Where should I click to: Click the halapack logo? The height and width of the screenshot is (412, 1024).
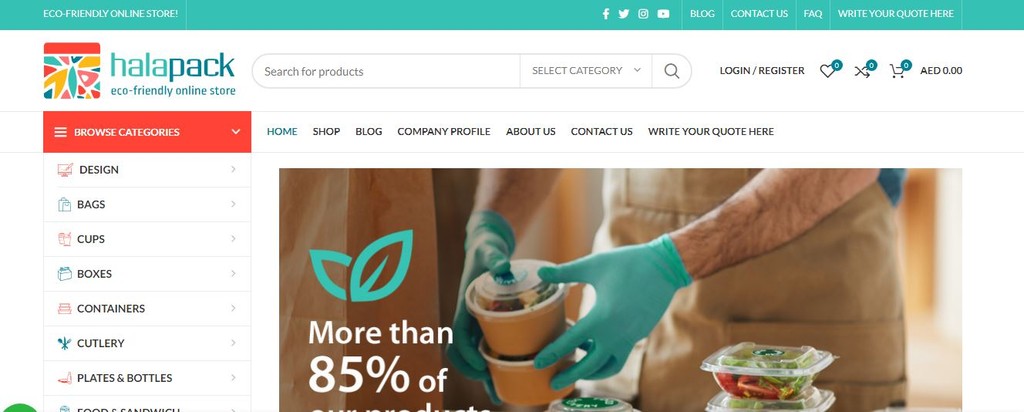coord(139,71)
